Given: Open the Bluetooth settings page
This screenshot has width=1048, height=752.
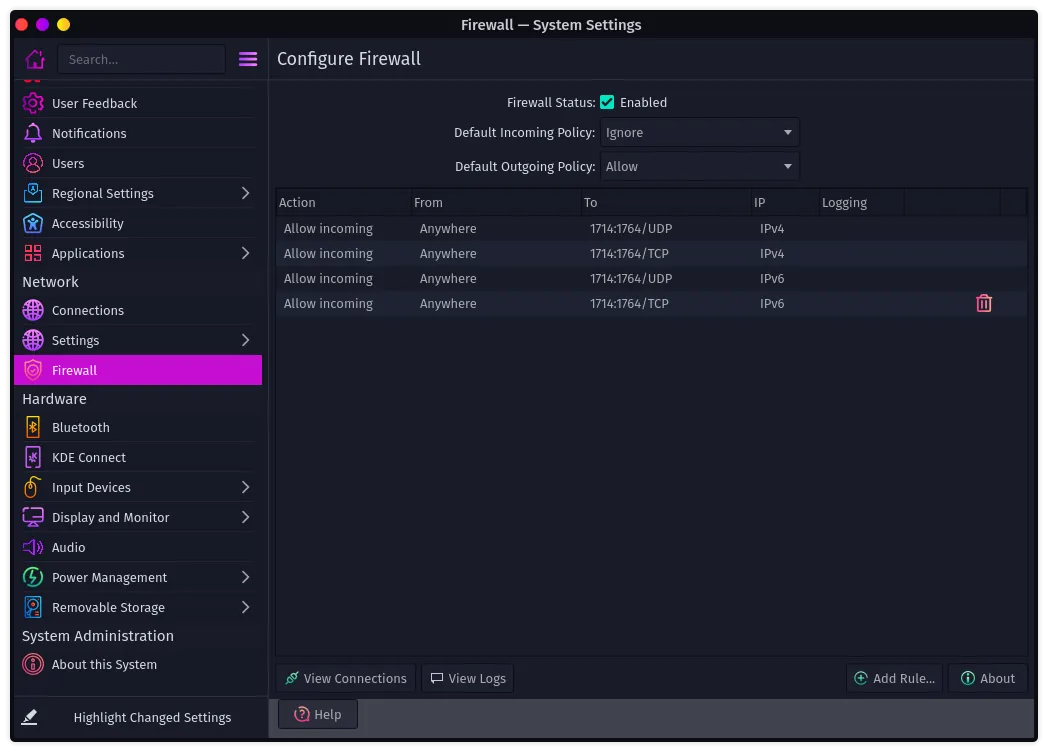Looking at the screenshot, I should point(138,427).
